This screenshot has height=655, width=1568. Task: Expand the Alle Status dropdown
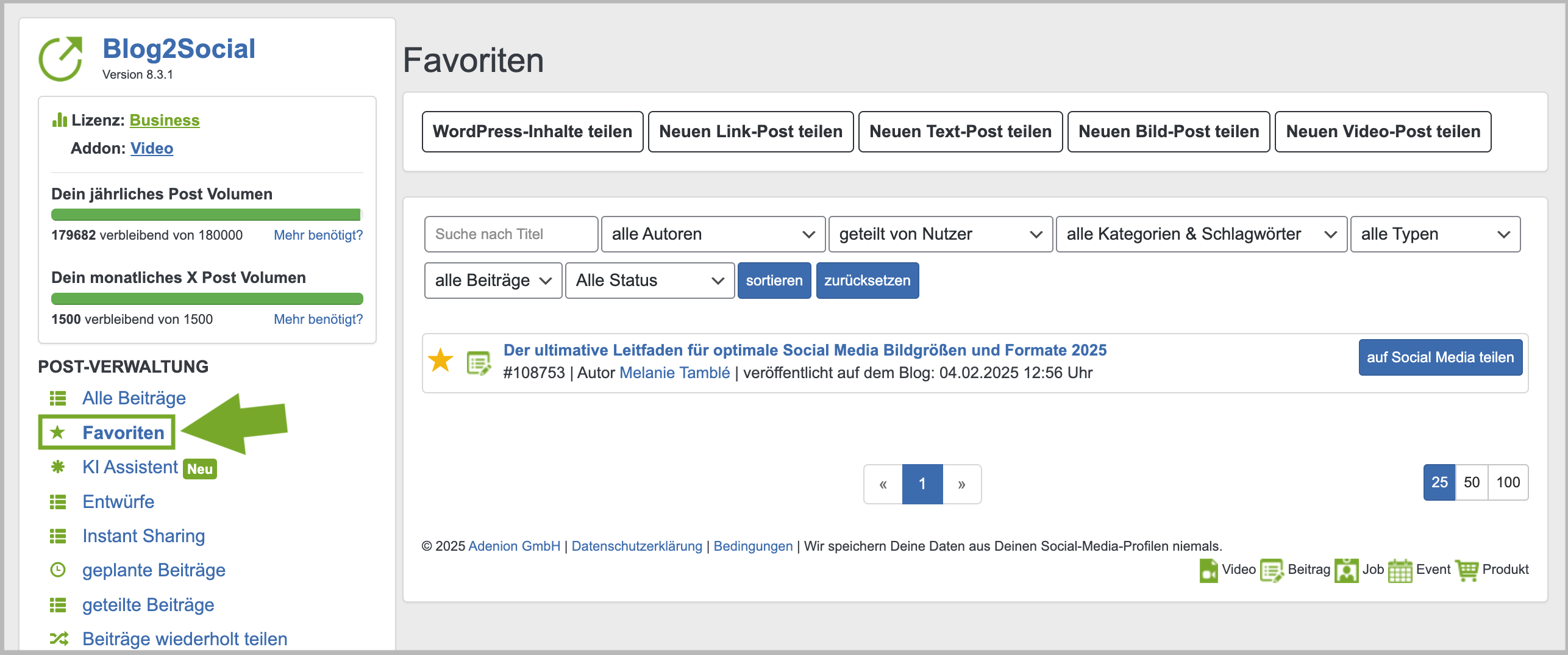pos(650,281)
